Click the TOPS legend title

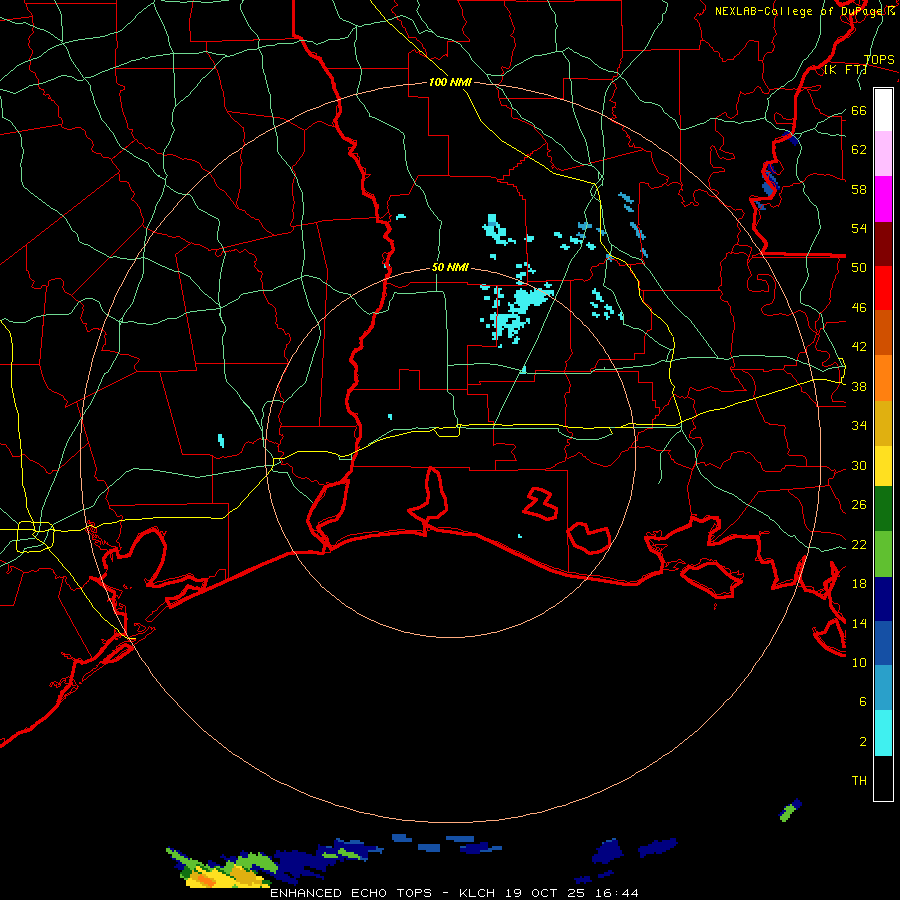tap(879, 59)
